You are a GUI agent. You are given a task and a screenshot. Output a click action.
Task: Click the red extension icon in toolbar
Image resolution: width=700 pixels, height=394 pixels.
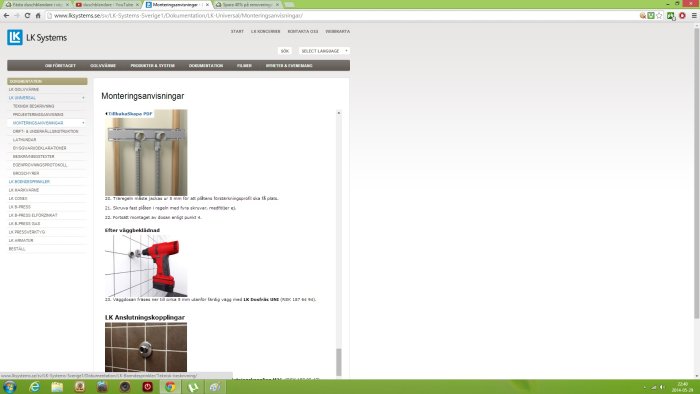(x=682, y=16)
